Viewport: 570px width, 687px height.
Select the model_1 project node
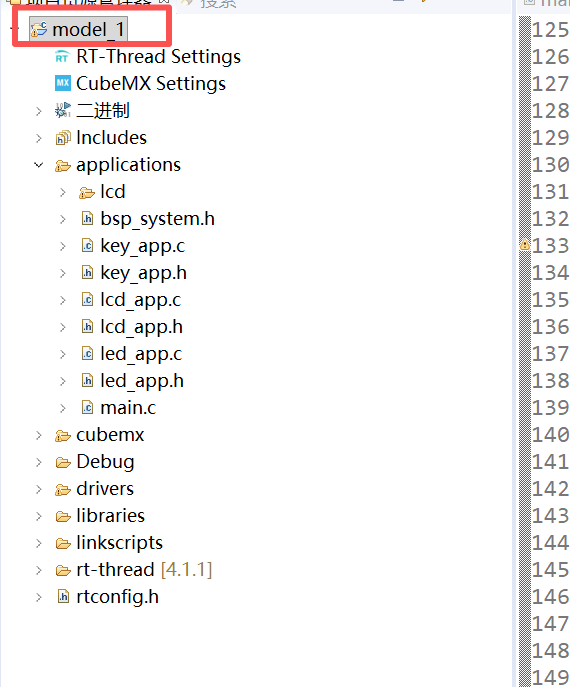[79, 29]
